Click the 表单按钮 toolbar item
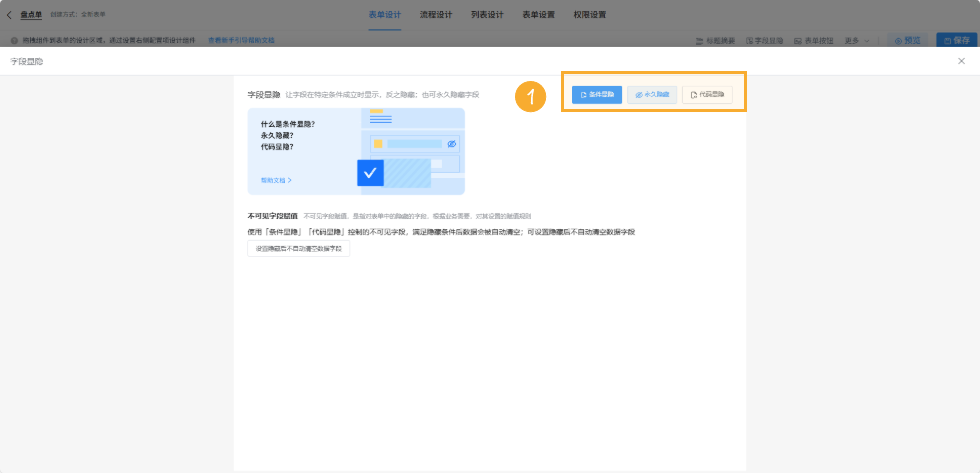Viewport: 980px width, 473px height. [814, 41]
